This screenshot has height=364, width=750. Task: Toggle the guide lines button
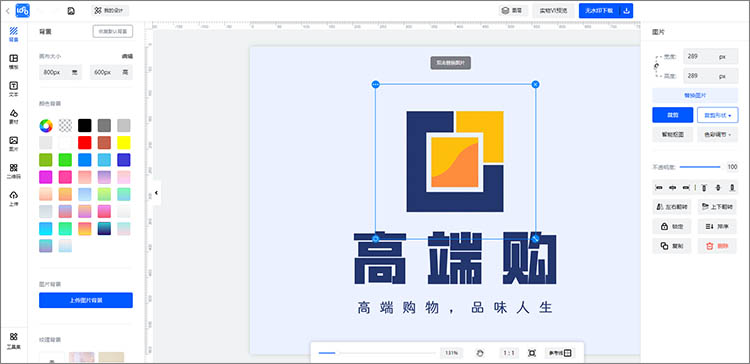pos(560,353)
